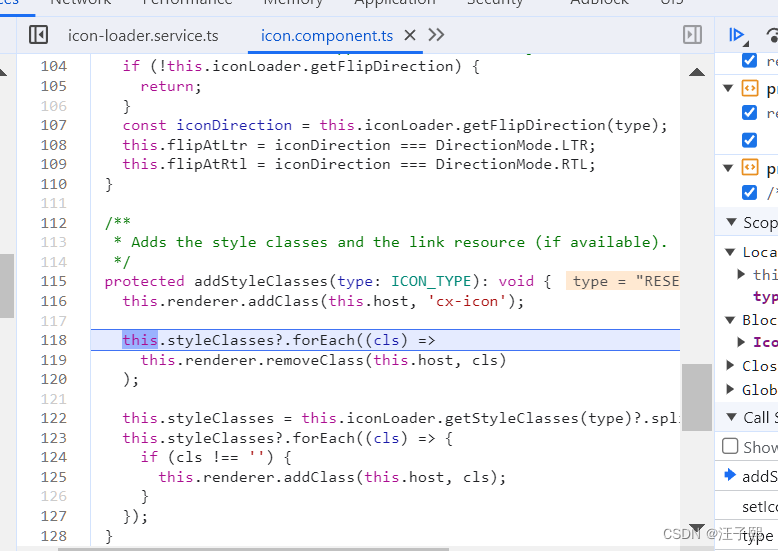The image size is (778, 551).
Task: Click 'getStyleClasses' on line 122
Action: (512, 418)
